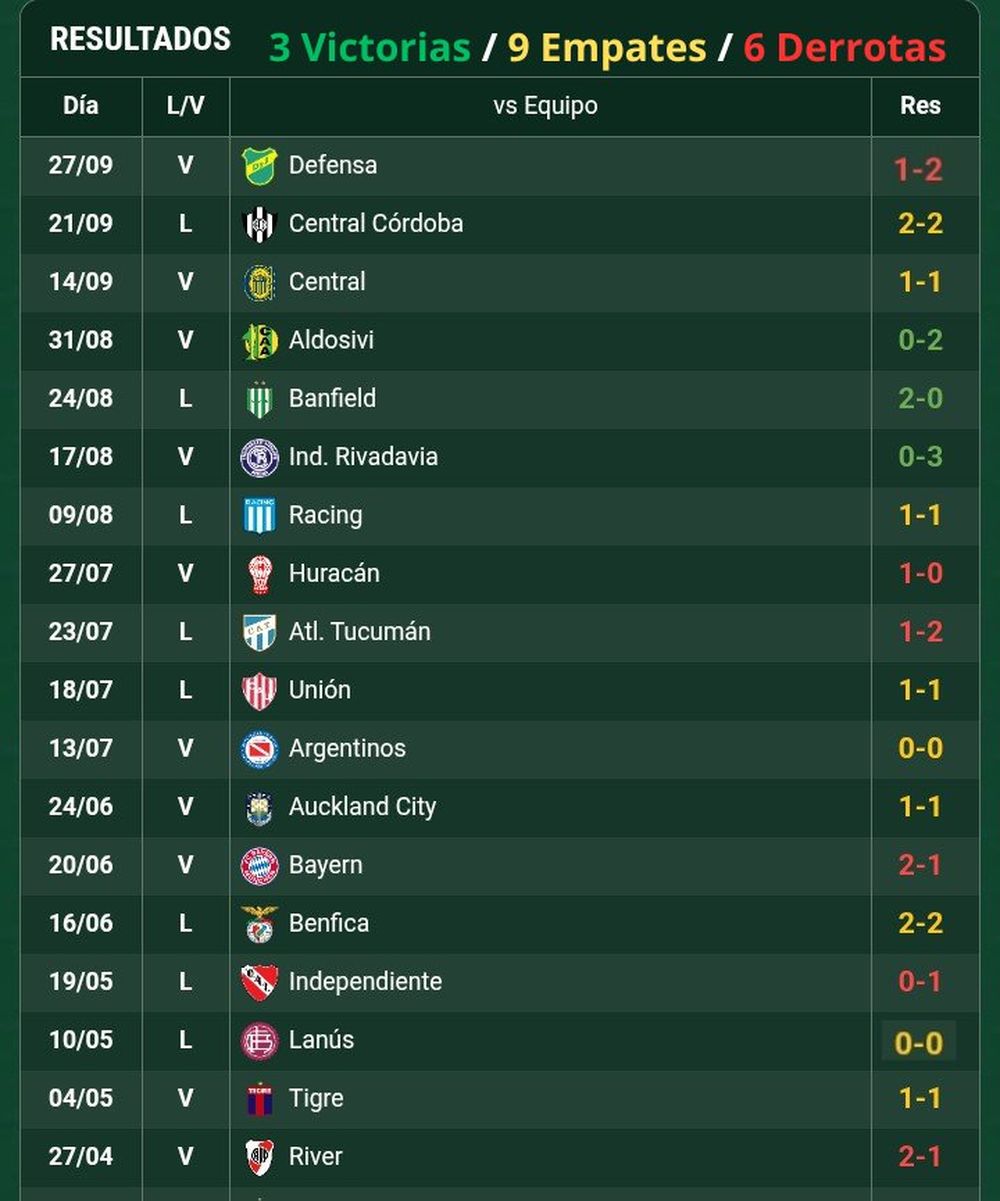Click the River Plate crest icon
This screenshot has width=1000, height=1201.
coord(259,1157)
